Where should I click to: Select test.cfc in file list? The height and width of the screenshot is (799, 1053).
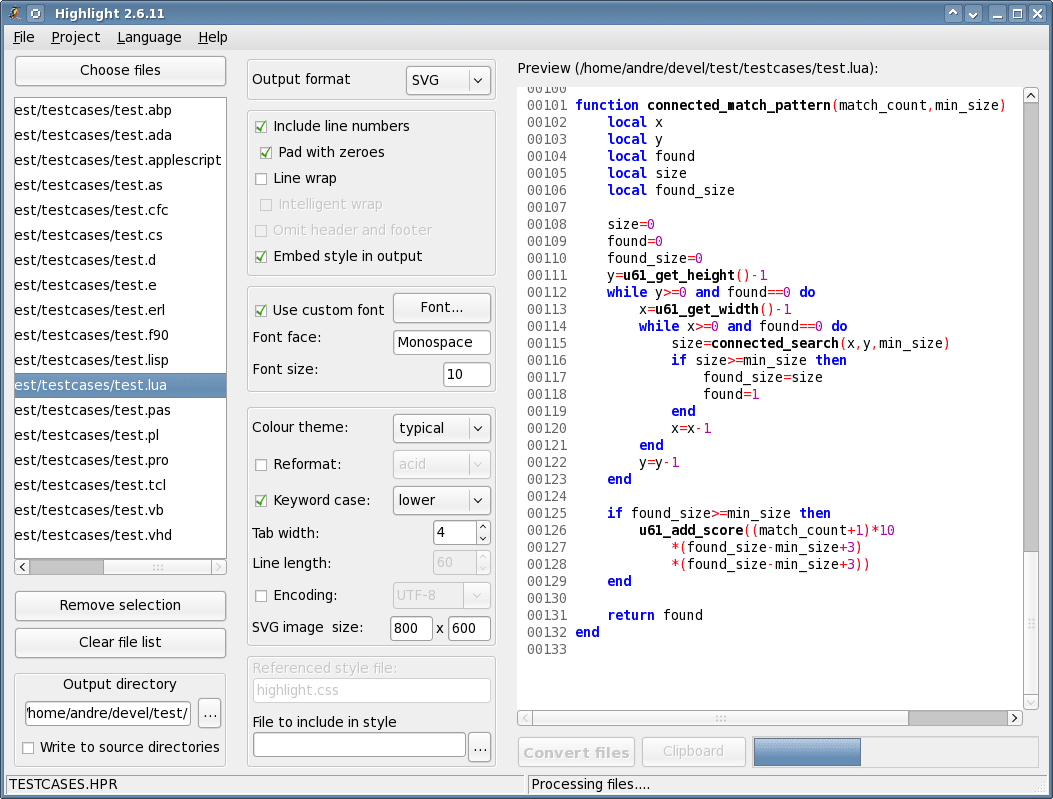120,210
